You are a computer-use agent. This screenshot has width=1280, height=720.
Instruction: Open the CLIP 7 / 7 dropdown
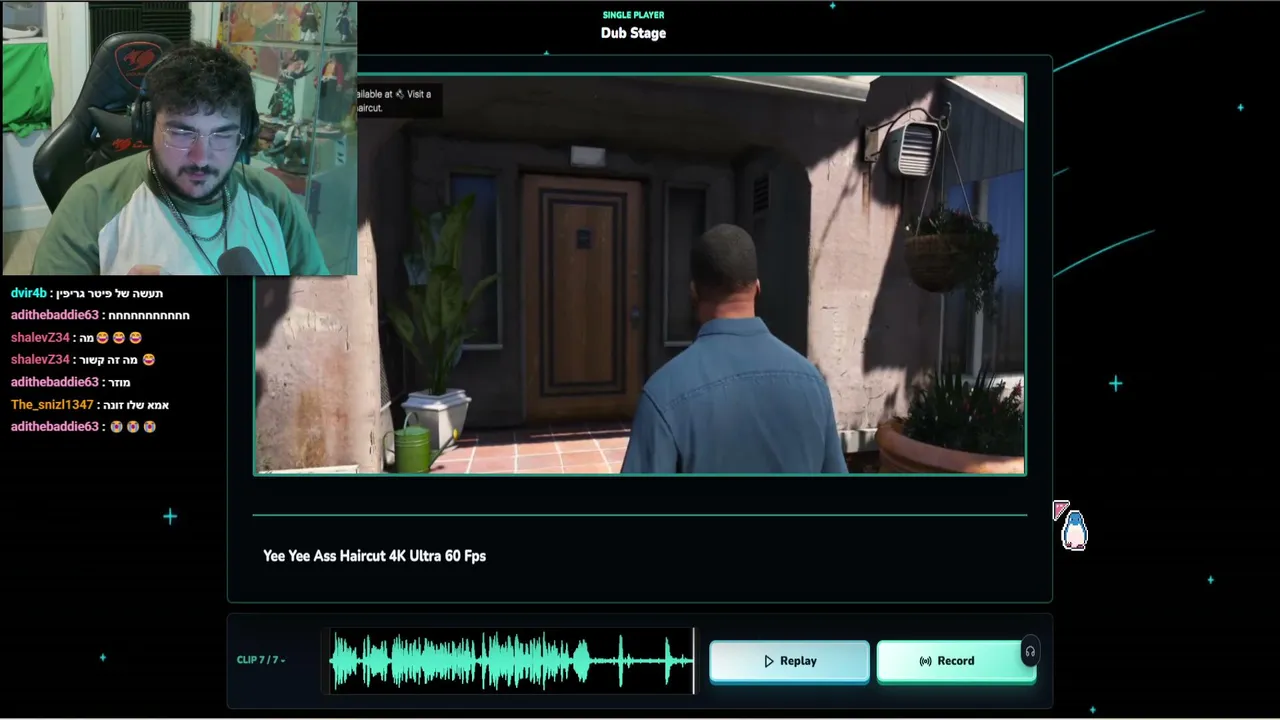tap(261, 660)
